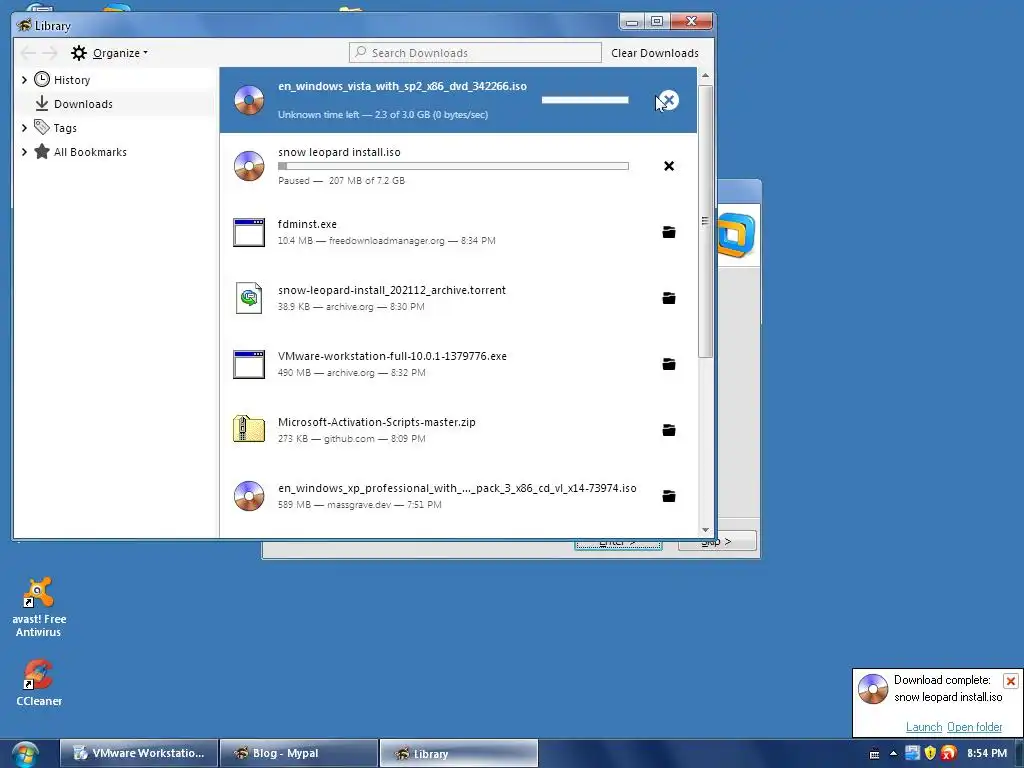Open containing folder for snow-leopard torrent file
The width and height of the screenshot is (1024, 768).
pyautogui.click(x=669, y=298)
